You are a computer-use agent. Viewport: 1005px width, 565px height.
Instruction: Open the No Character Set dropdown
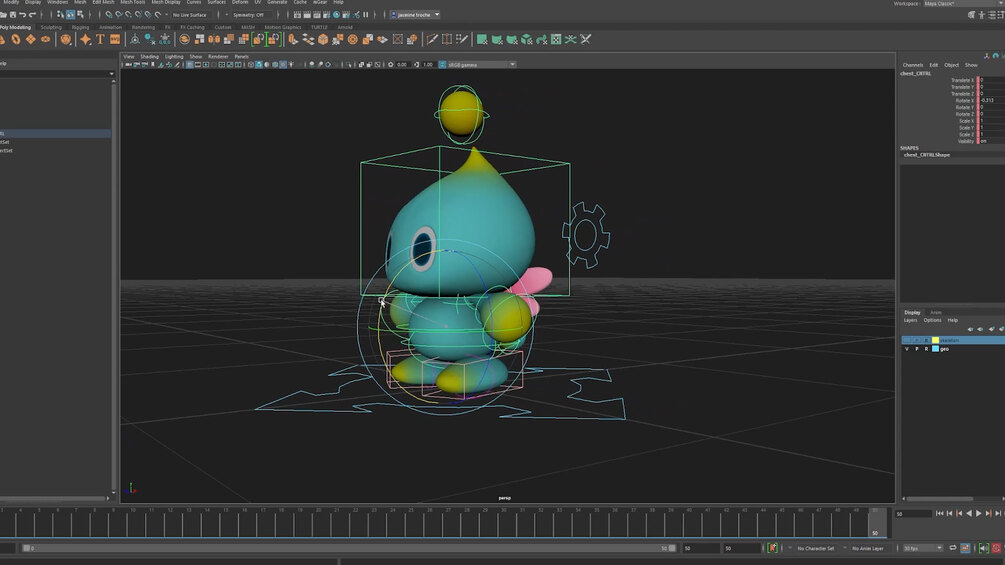(x=815, y=548)
